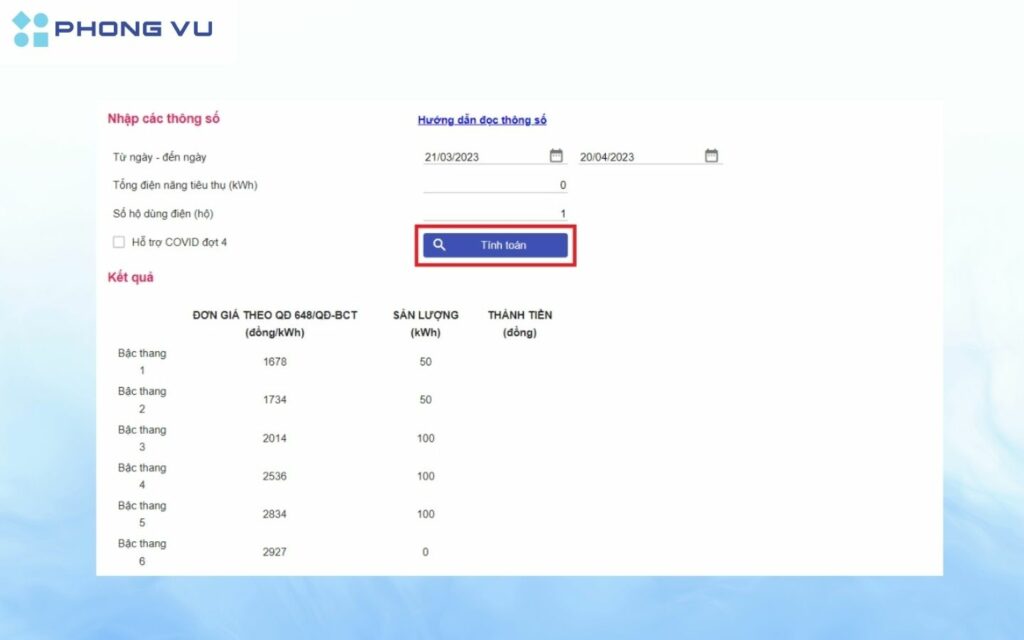1024x640 pixels.
Task: Select the Bậc thang 1 row label
Action: (x=142, y=361)
